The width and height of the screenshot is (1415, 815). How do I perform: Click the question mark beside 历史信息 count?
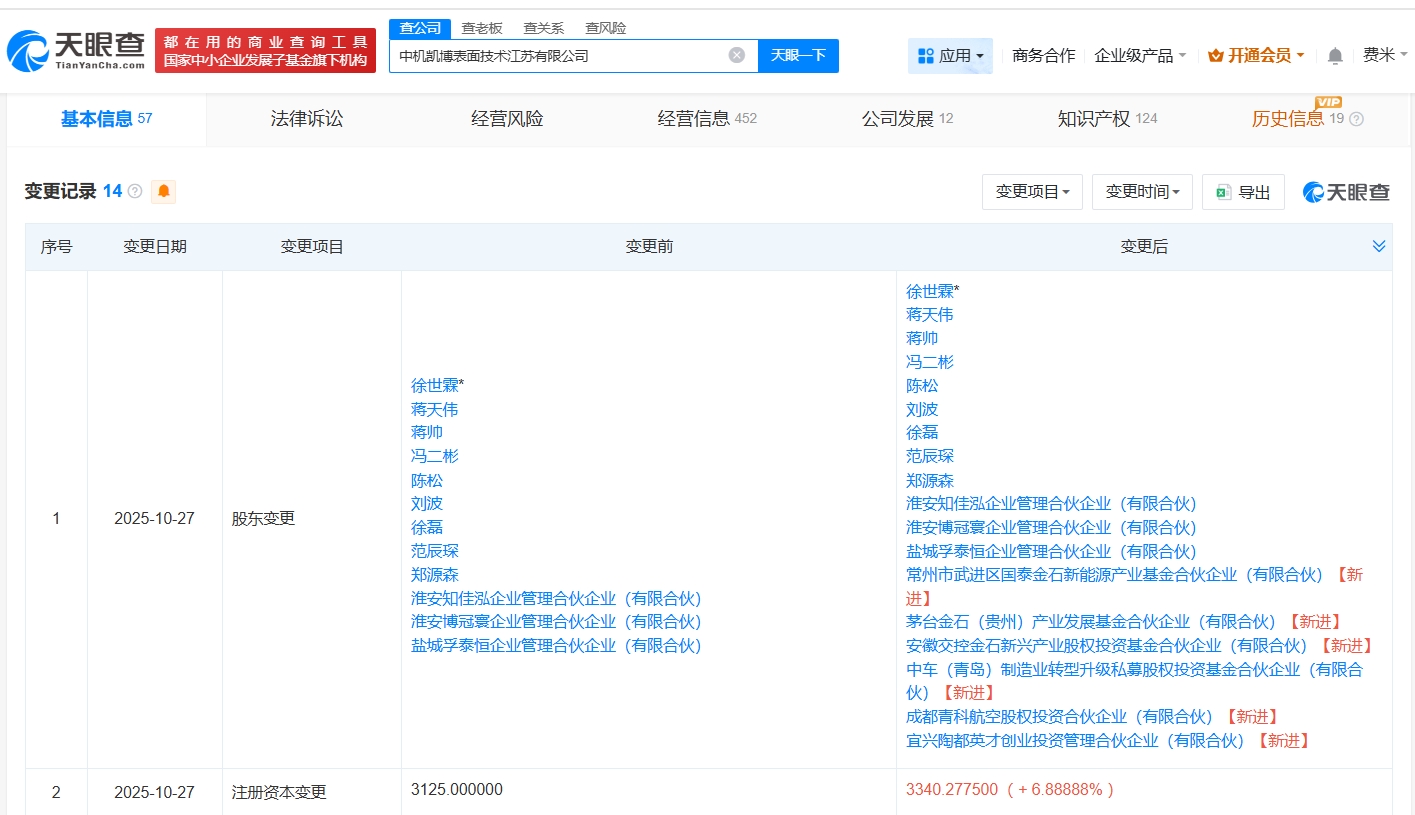pyautogui.click(x=1357, y=119)
